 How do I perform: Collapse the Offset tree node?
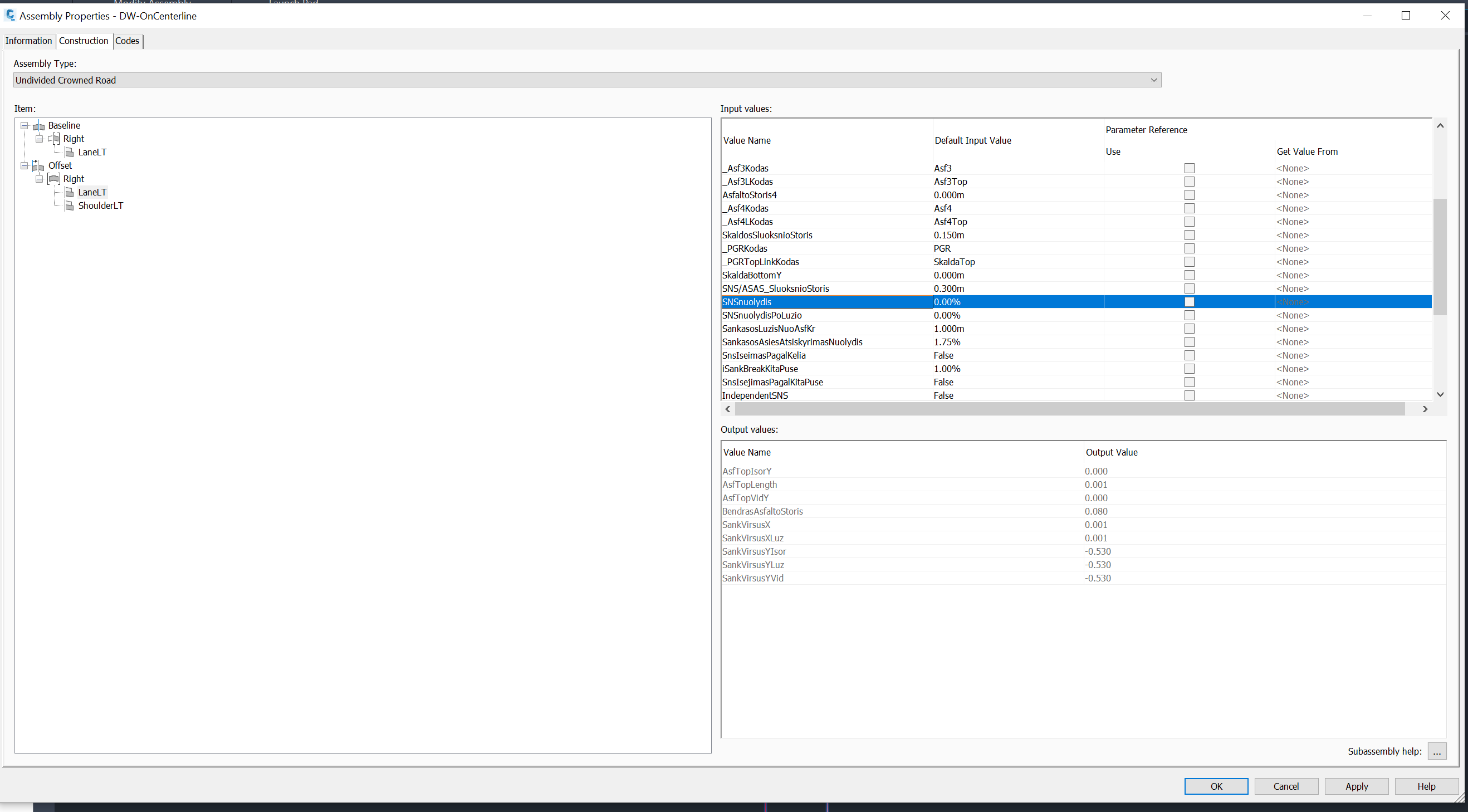(x=25, y=165)
